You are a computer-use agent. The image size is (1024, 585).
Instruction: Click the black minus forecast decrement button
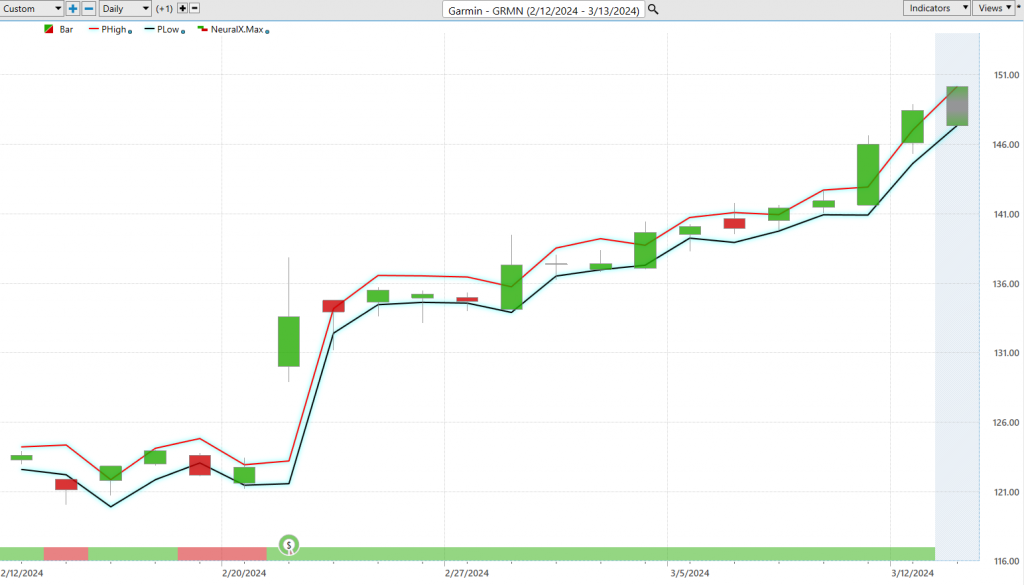195,8
